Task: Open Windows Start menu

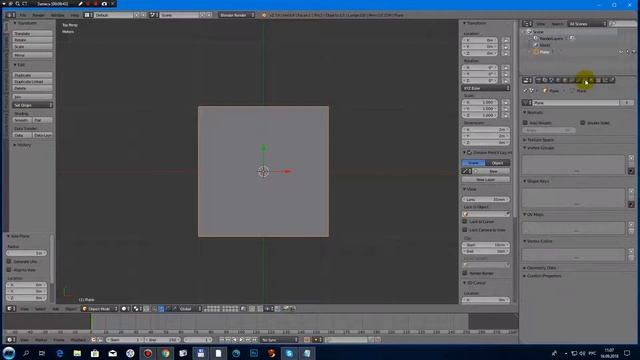Action: (9, 353)
